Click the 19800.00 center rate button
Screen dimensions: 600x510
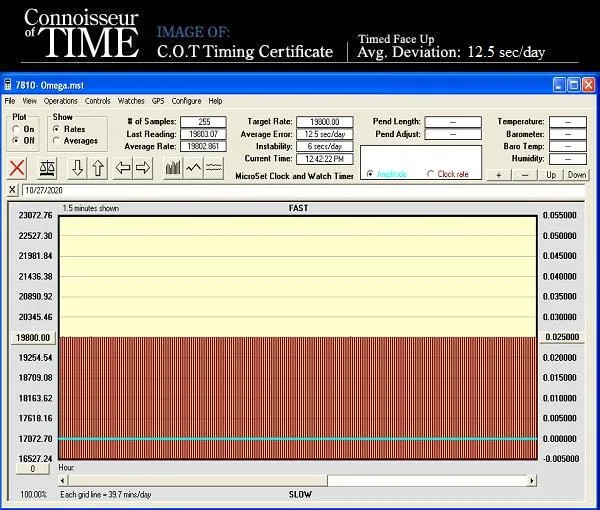point(33,338)
